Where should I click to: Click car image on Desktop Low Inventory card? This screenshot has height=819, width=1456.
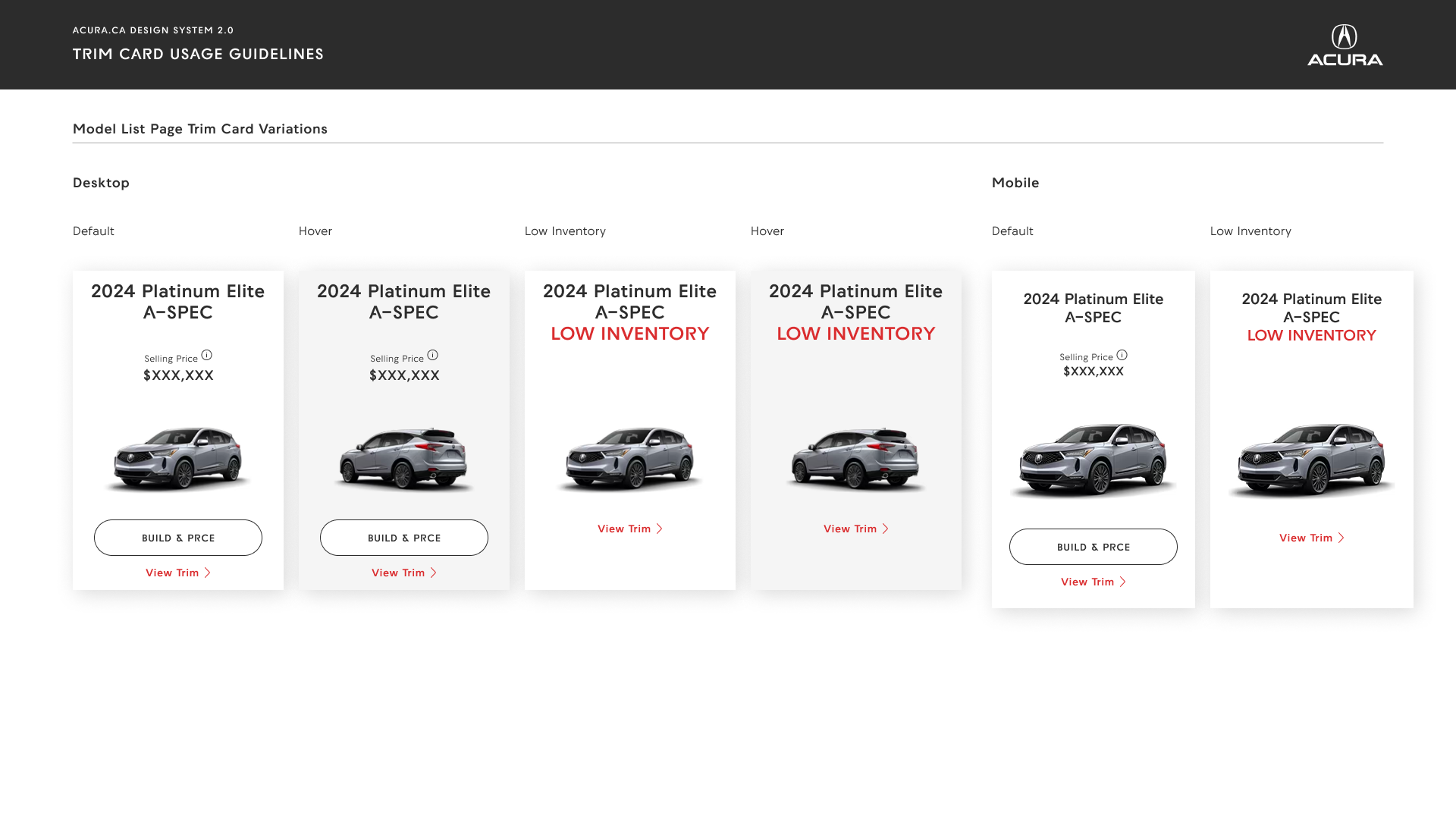click(630, 459)
